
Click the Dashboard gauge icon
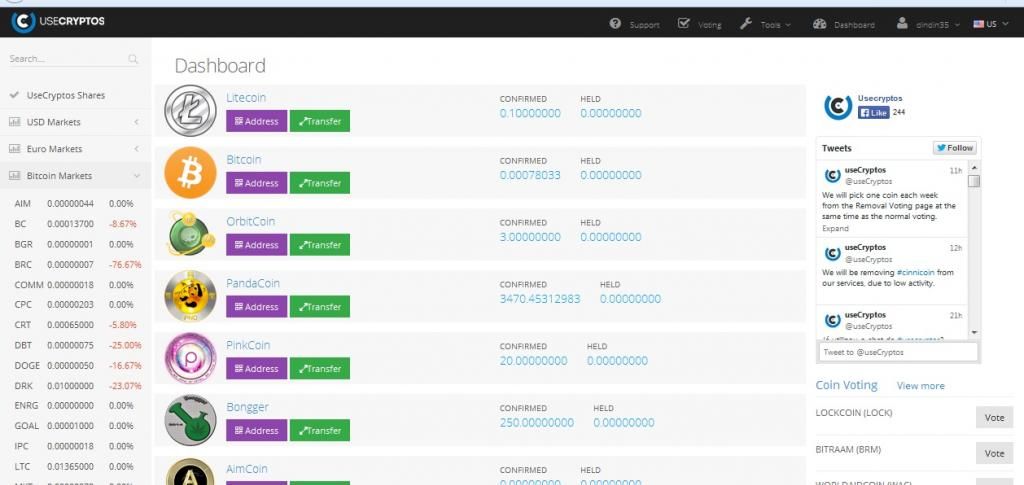click(820, 23)
